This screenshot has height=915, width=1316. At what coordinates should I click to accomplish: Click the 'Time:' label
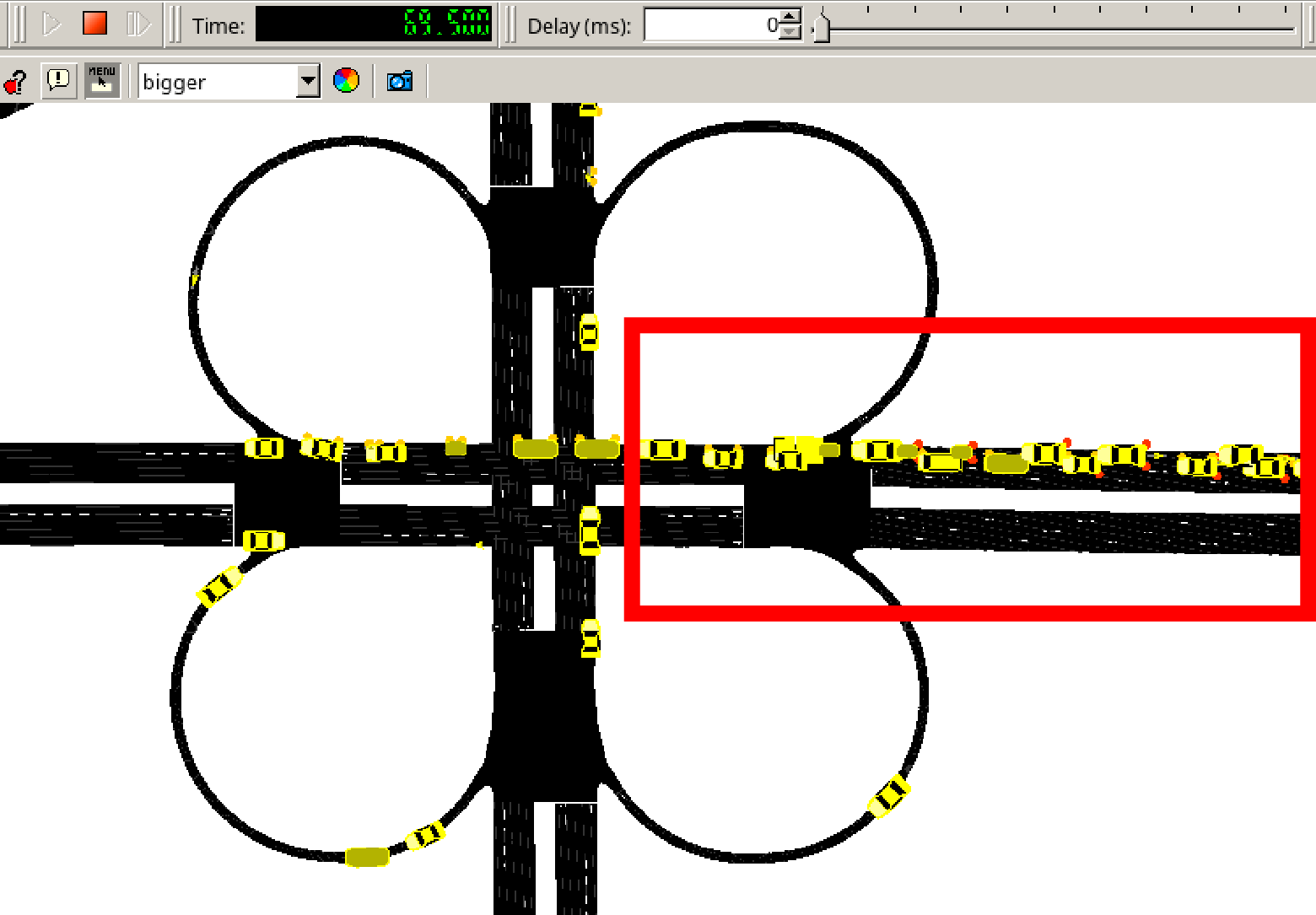point(218,26)
